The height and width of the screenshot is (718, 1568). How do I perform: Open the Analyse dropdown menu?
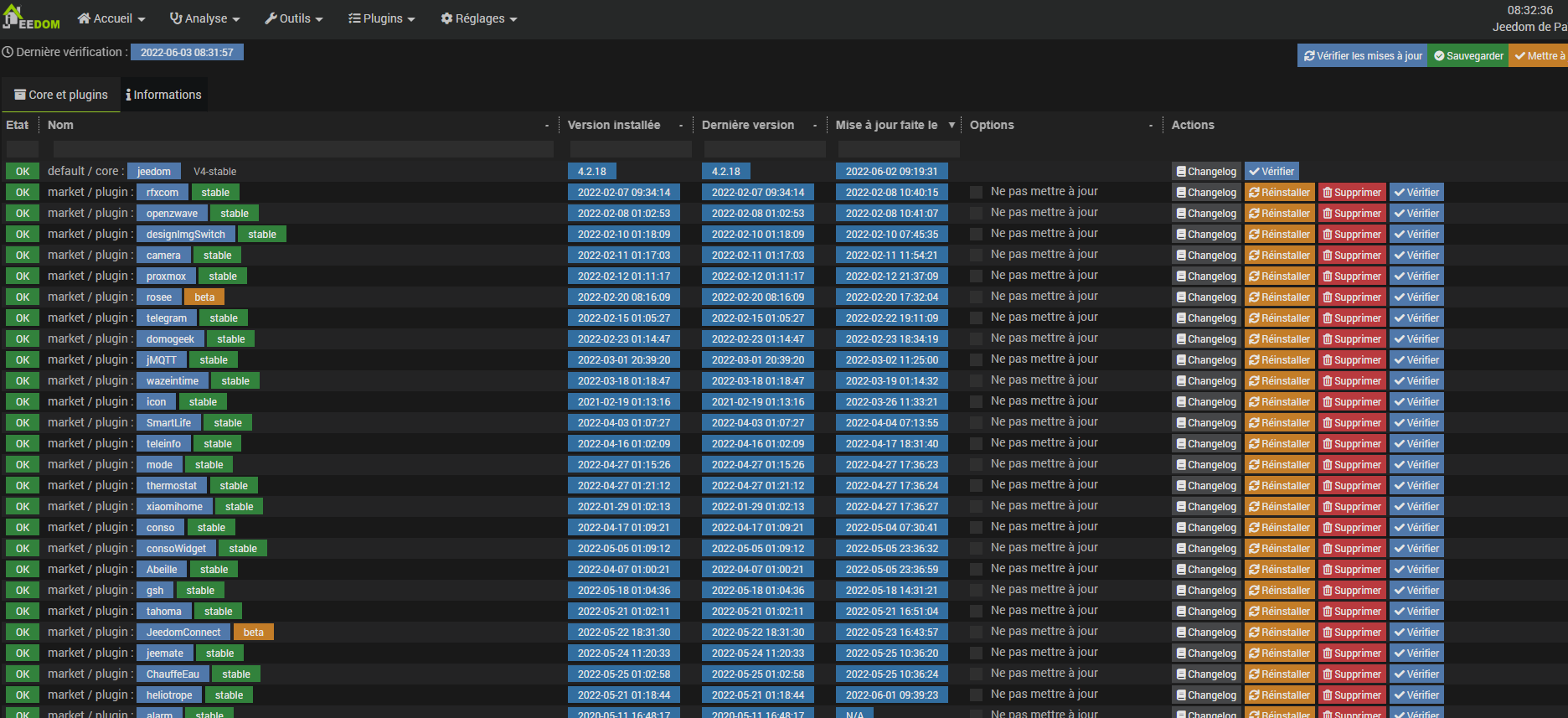pos(204,18)
